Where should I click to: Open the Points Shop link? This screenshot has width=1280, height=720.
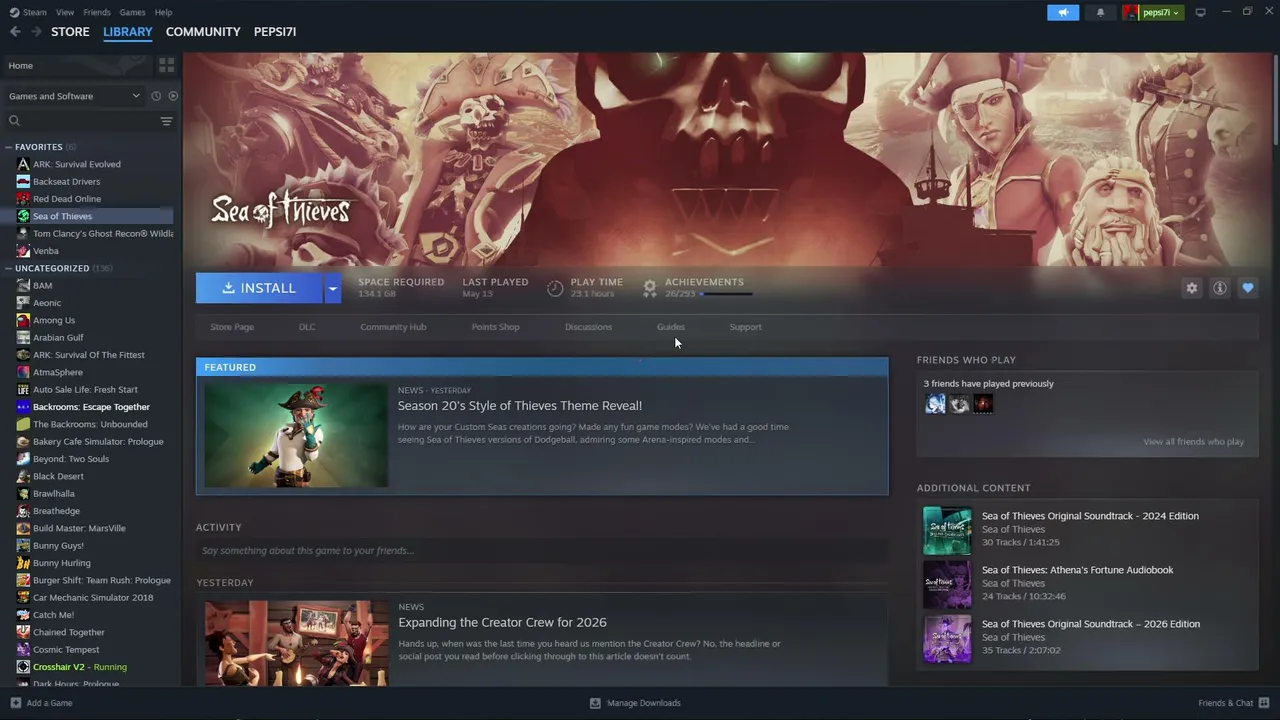point(495,327)
